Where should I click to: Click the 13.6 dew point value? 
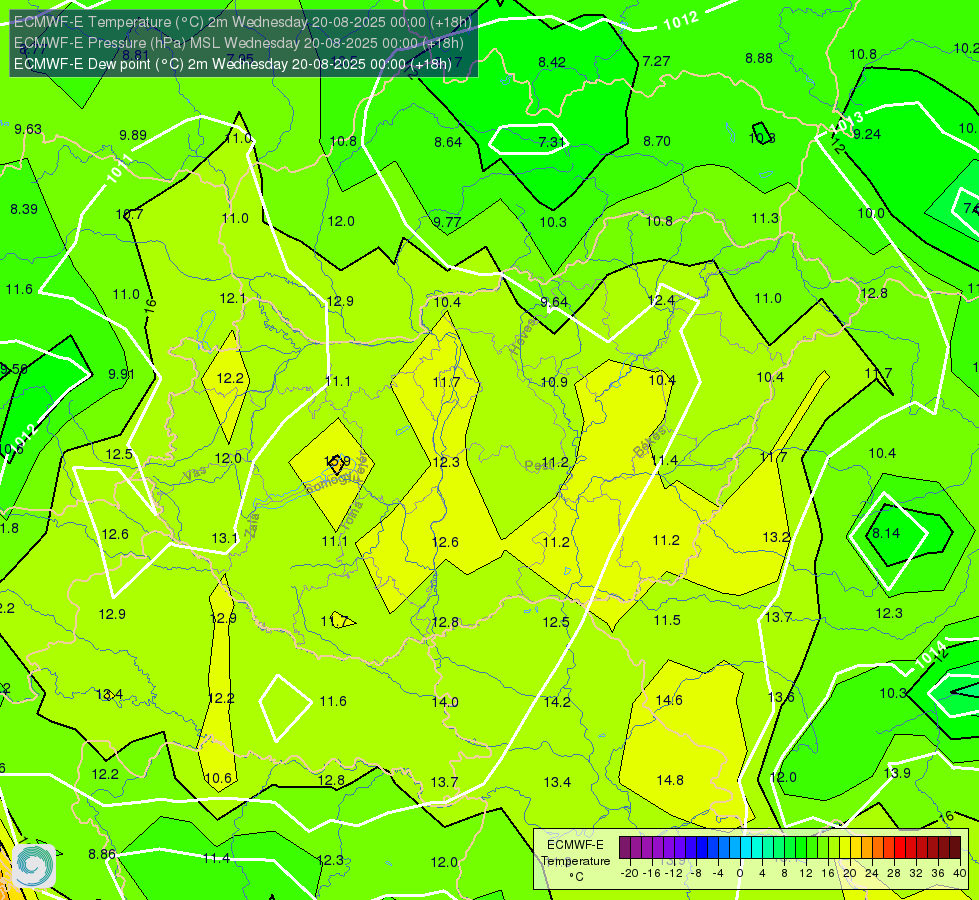[781, 697]
